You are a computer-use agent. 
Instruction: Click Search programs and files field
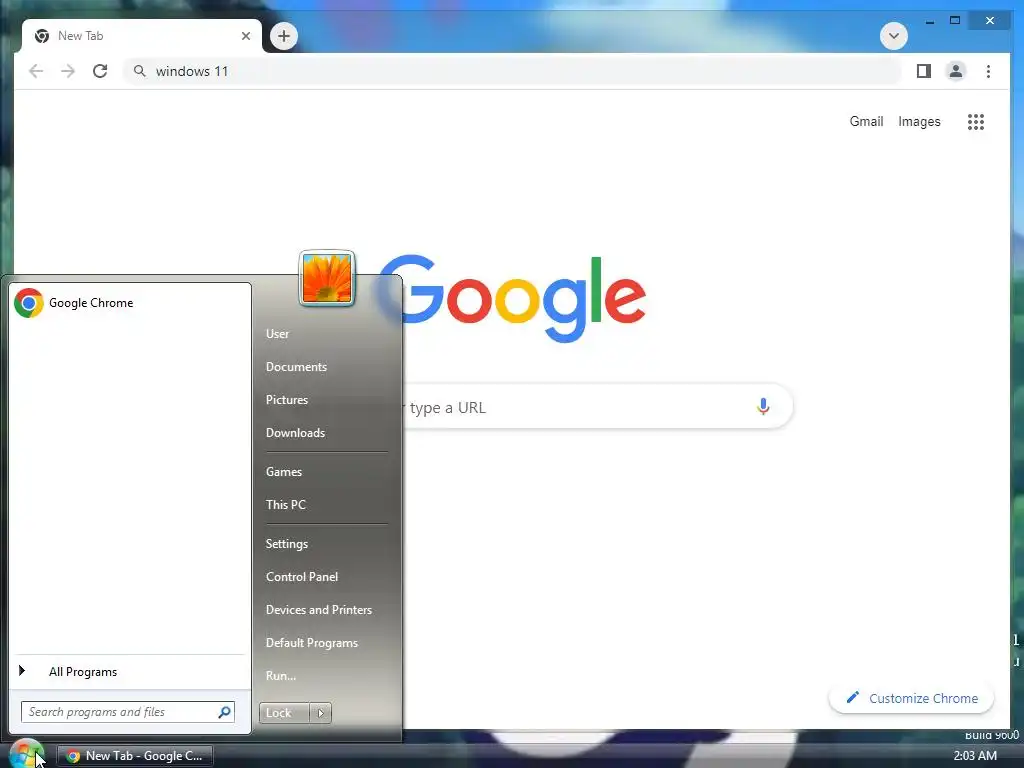[127, 712]
